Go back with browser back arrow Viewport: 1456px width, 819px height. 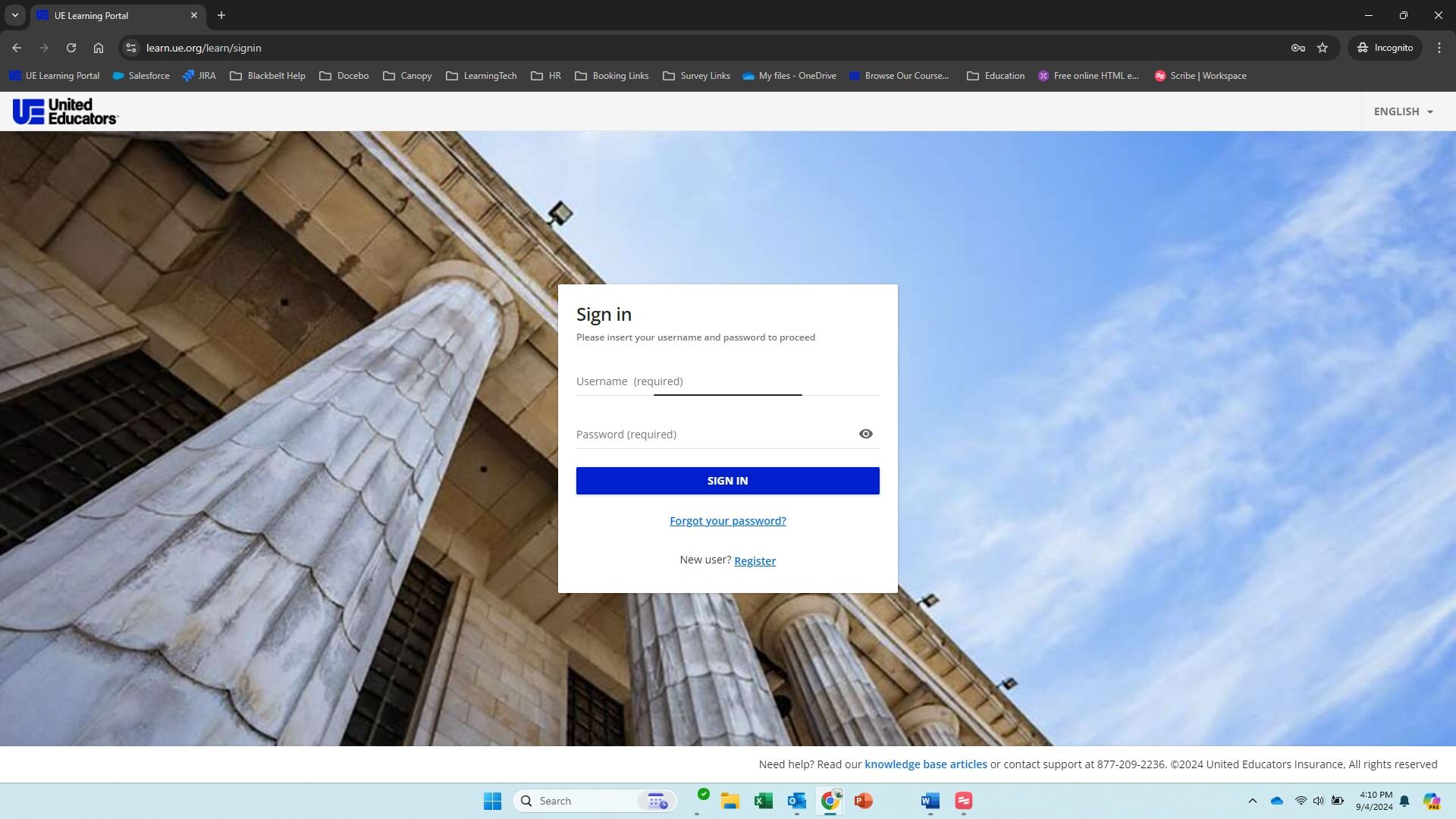click(17, 48)
